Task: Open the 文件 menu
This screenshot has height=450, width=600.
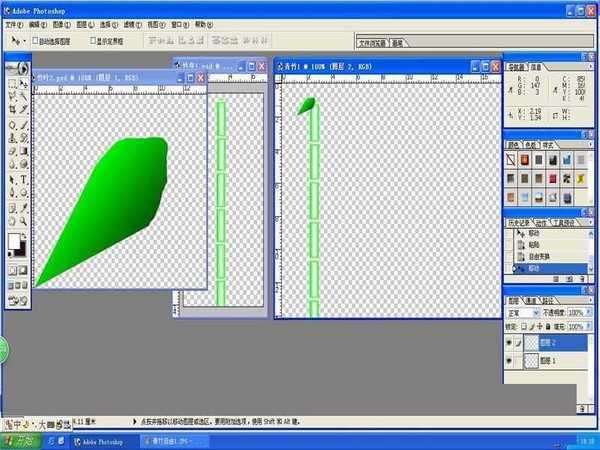Action: (13, 21)
